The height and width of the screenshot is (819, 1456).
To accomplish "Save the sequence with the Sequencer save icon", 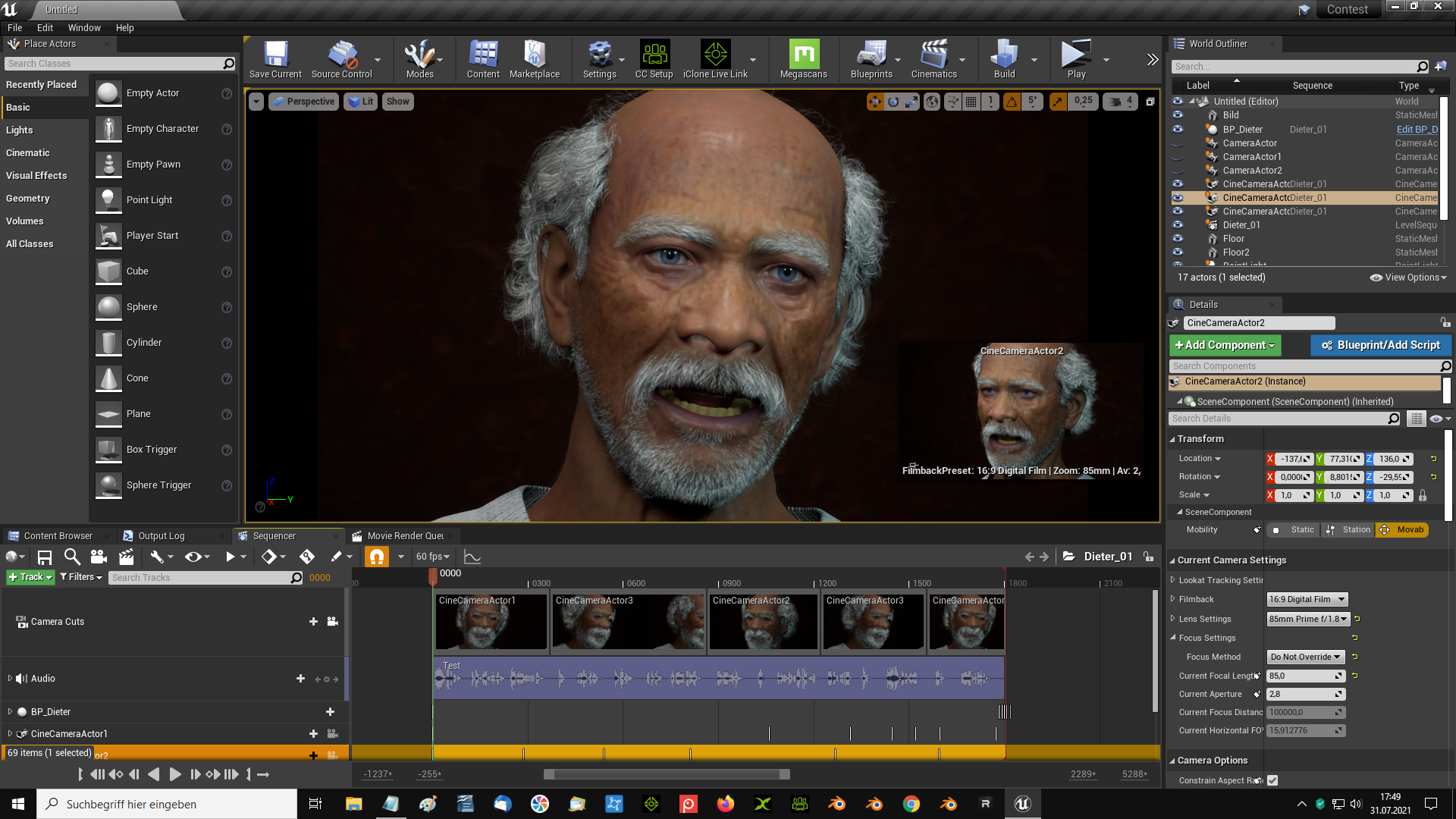I will tap(45, 557).
